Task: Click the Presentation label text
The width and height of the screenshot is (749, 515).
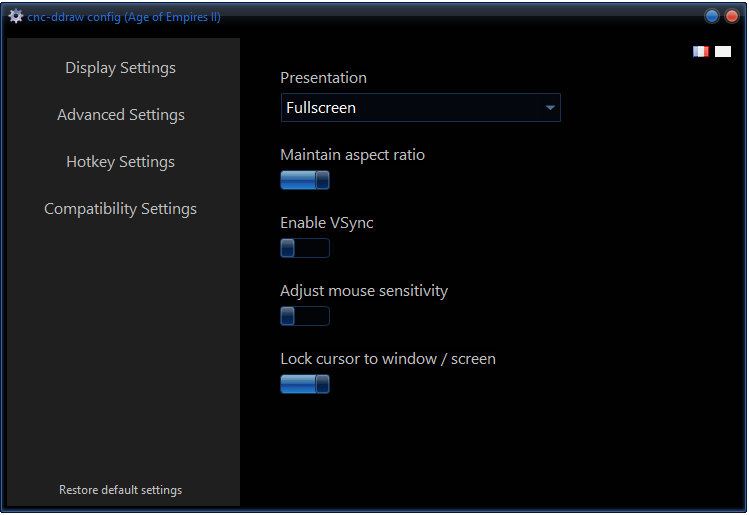Action: coord(323,78)
